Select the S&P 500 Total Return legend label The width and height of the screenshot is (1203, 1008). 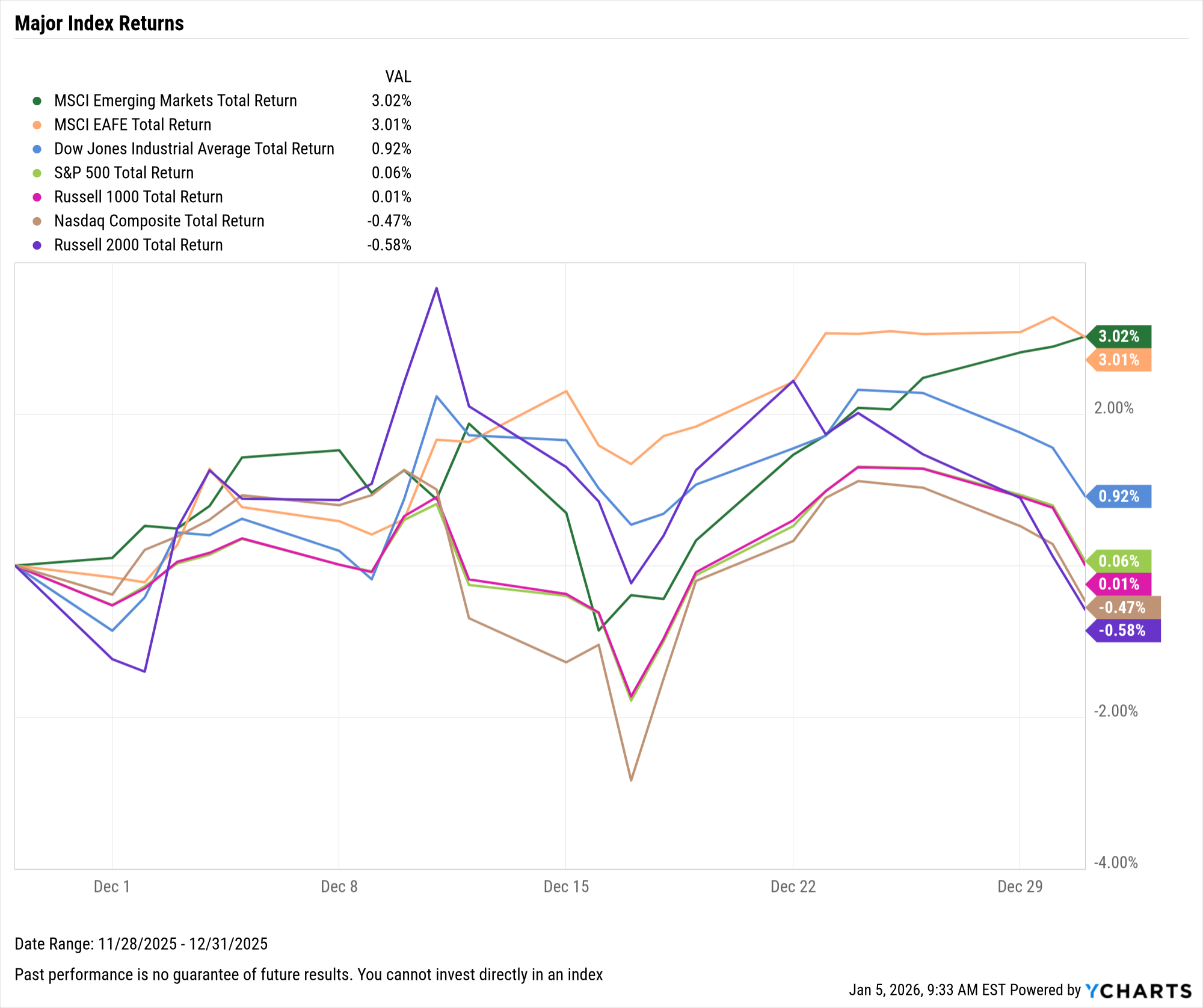[x=124, y=173]
